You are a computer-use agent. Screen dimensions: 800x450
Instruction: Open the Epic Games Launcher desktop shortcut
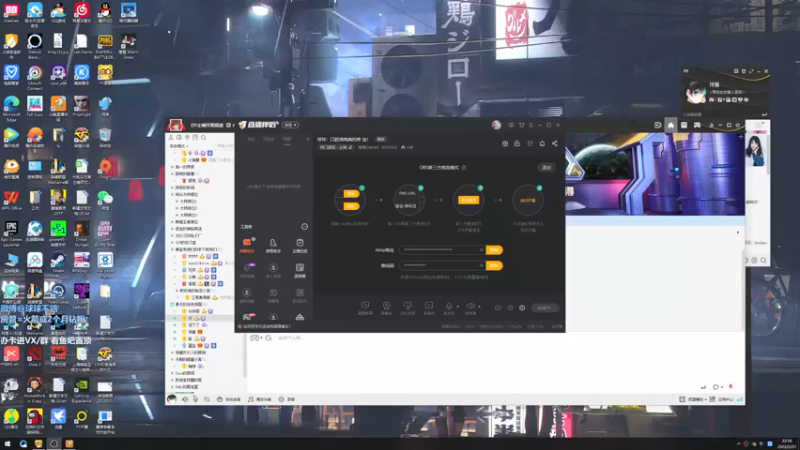tap(11, 234)
